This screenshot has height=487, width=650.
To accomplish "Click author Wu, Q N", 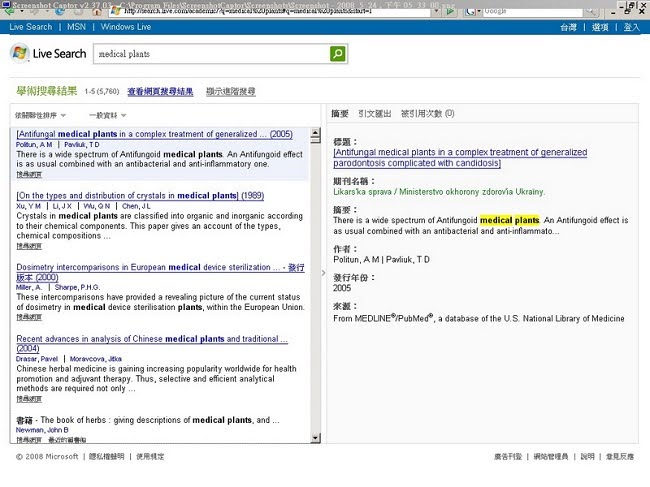I will pos(97,206).
